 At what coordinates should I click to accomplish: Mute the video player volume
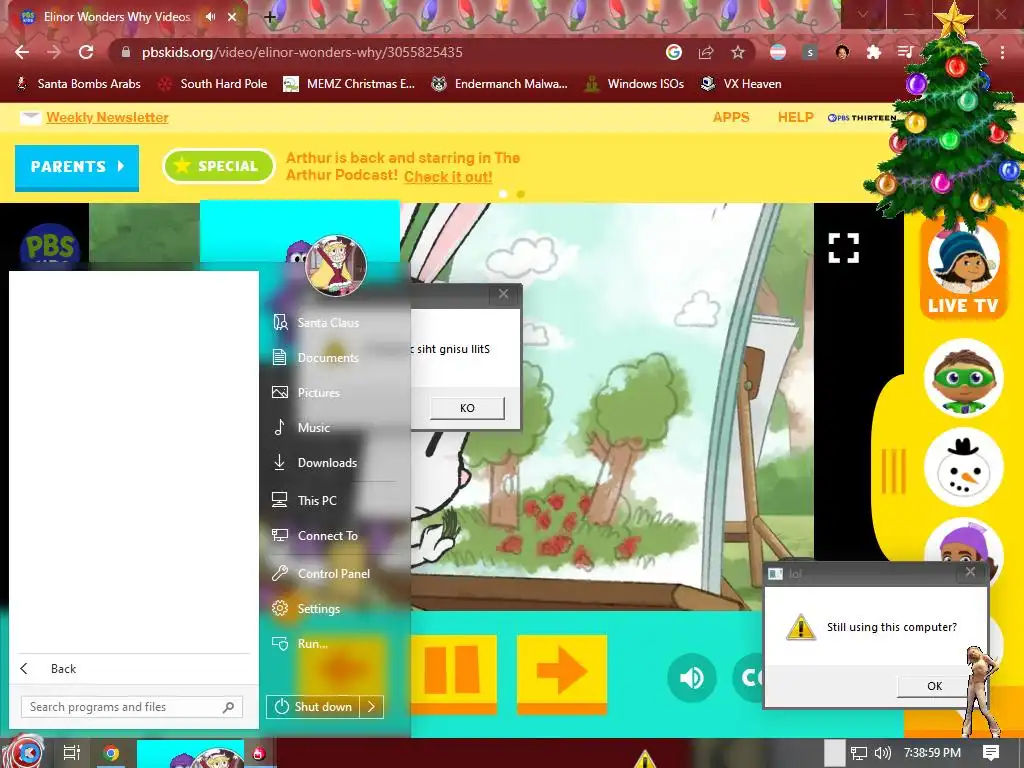[692, 678]
